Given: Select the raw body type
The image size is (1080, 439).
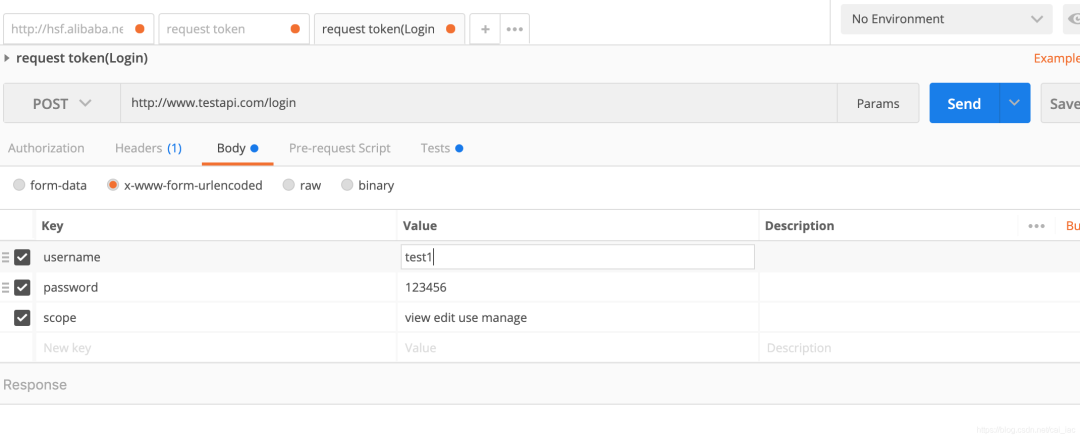Looking at the screenshot, I should pos(289,185).
